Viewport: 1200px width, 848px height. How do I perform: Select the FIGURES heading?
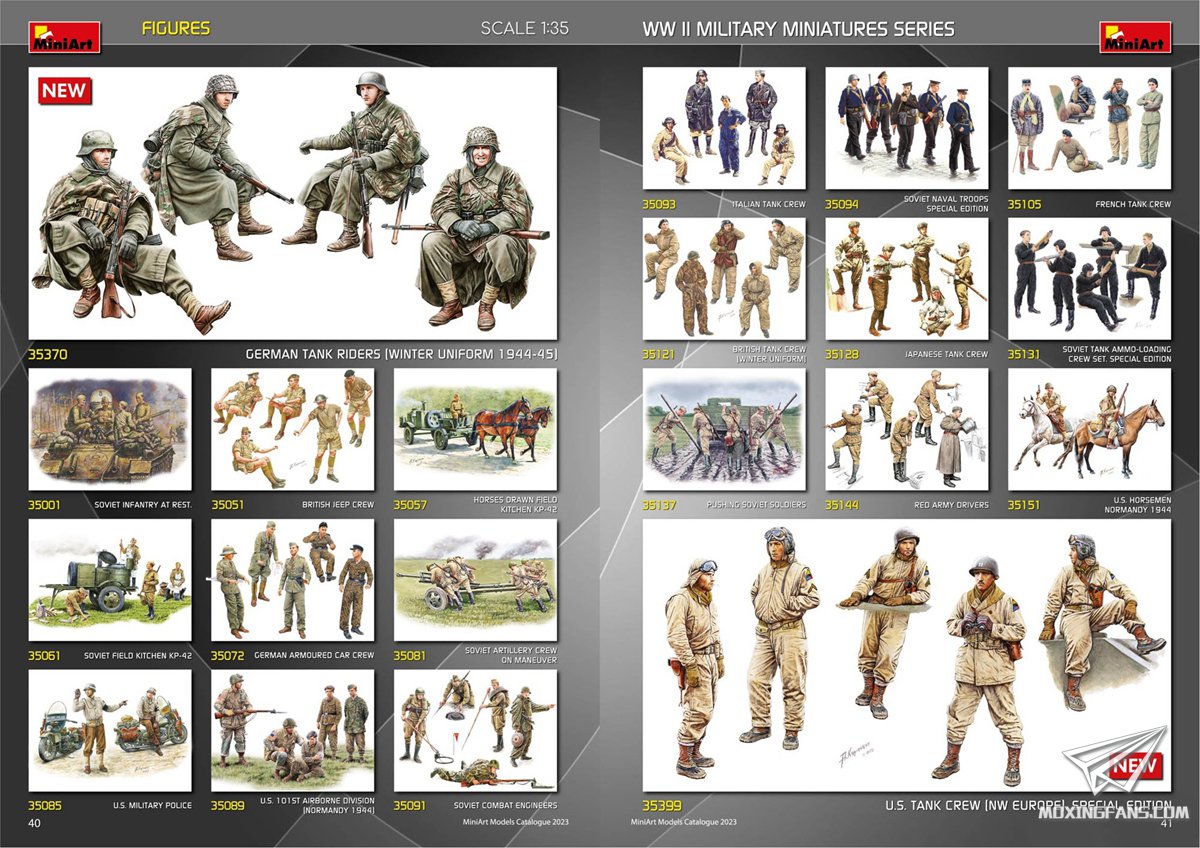click(176, 28)
